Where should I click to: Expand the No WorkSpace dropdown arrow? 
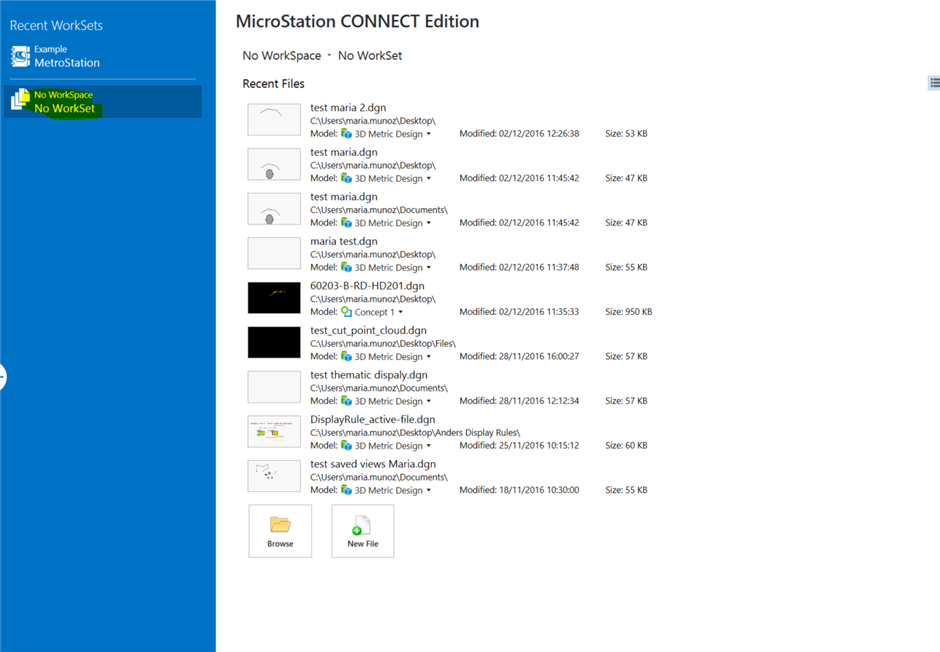pos(329,56)
